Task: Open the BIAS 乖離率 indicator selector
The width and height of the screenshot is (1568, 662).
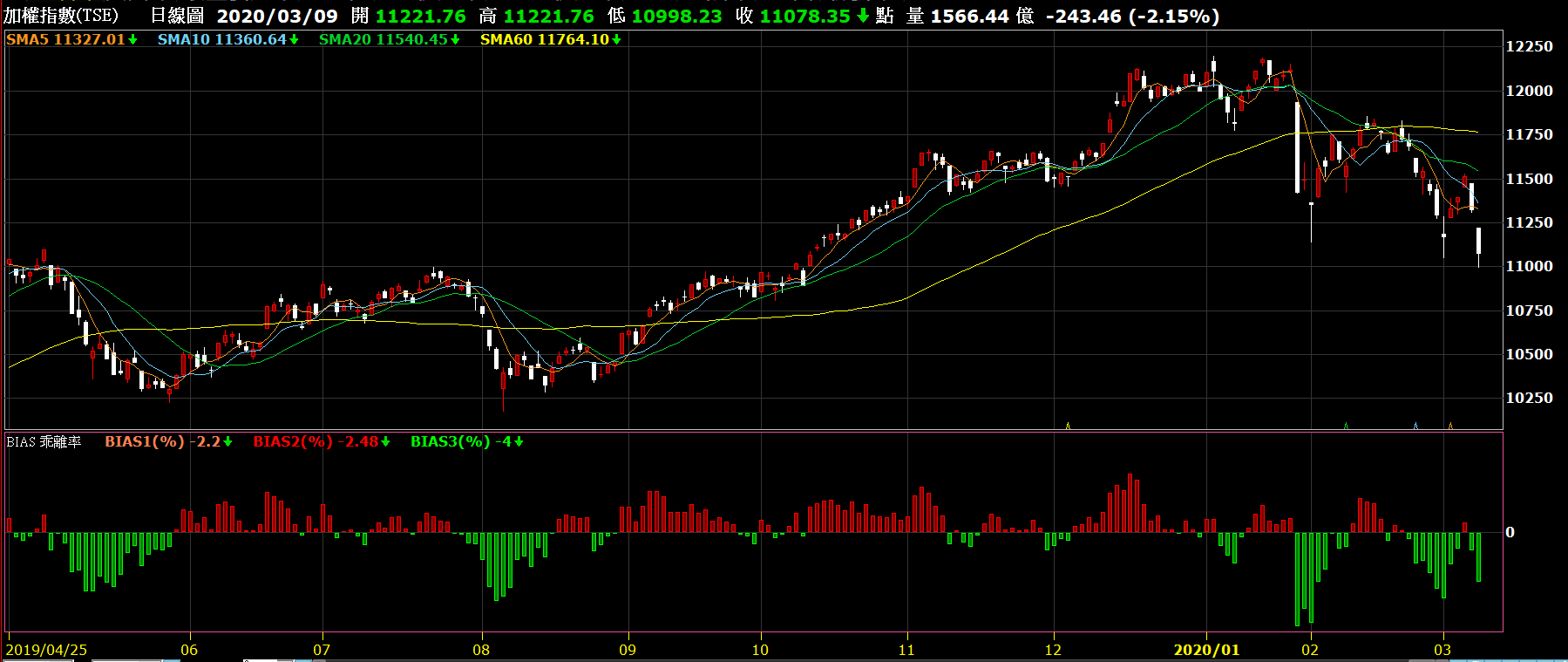Action: coord(44,442)
